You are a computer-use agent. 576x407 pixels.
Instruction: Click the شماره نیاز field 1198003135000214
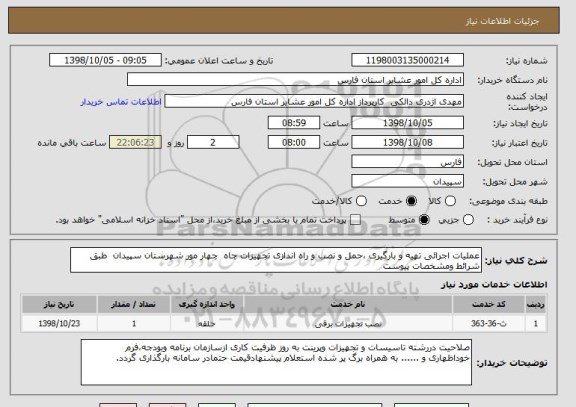(x=407, y=60)
